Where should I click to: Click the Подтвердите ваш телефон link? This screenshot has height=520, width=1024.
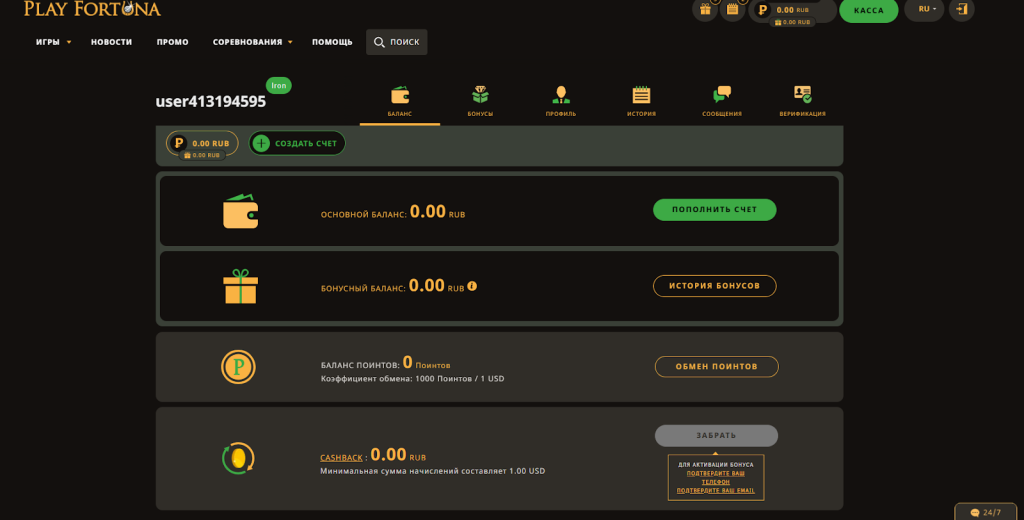pyautogui.click(x=716, y=478)
